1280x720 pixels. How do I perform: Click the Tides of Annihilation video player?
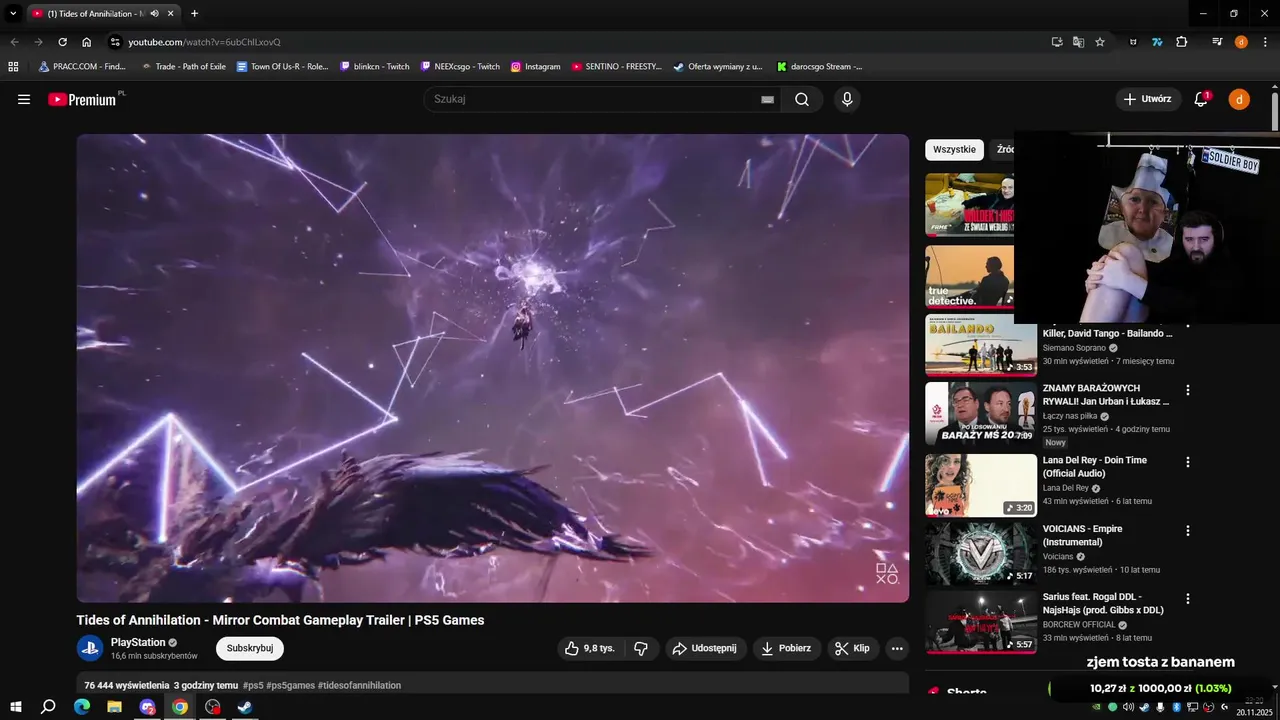[x=493, y=368]
